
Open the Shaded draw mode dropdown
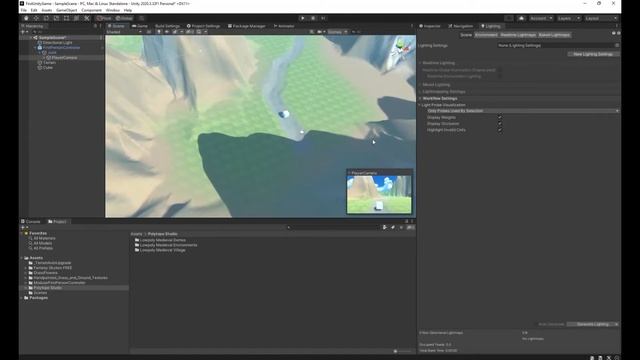point(124,32)
